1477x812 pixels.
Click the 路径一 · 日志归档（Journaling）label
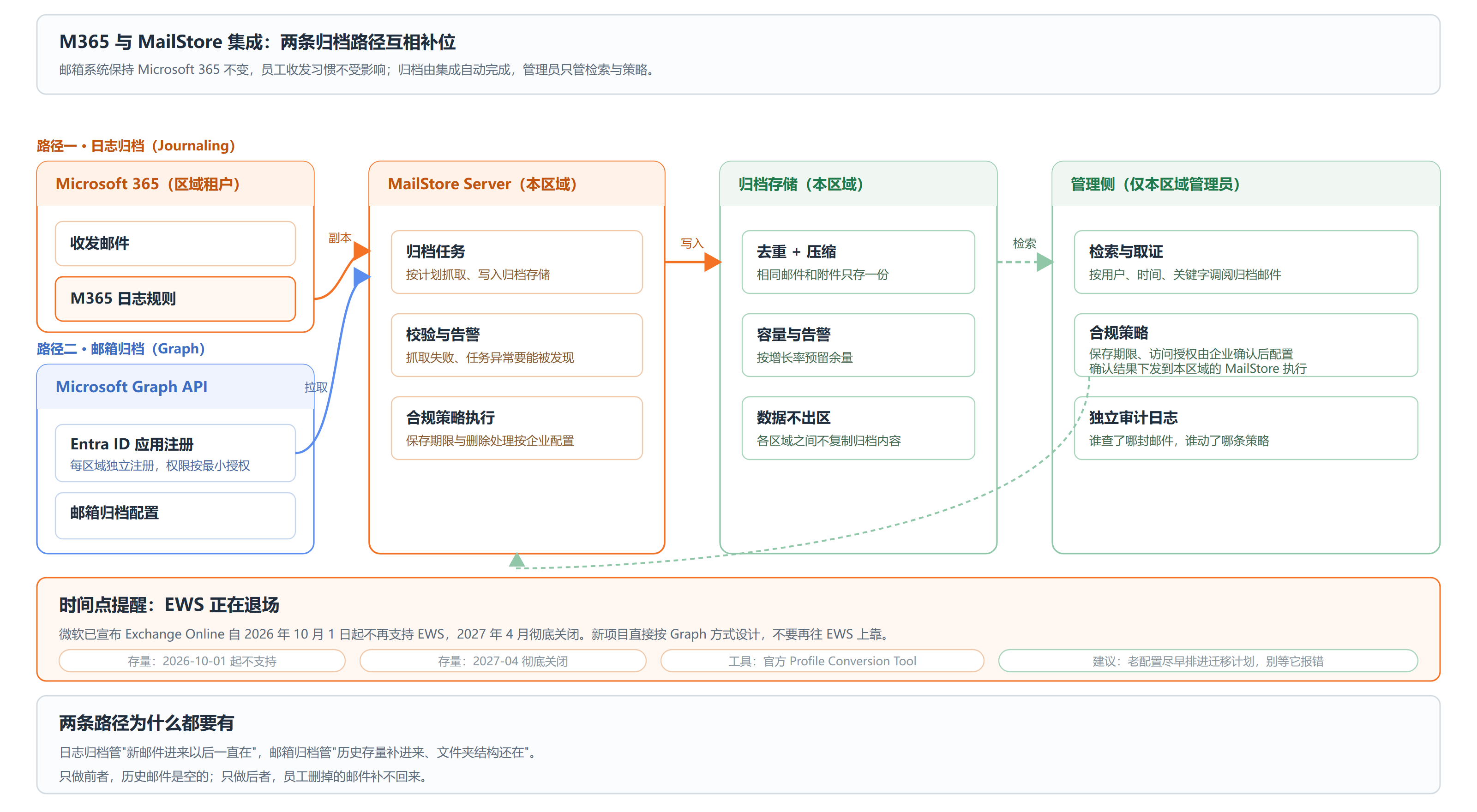(x=136, y=145)
